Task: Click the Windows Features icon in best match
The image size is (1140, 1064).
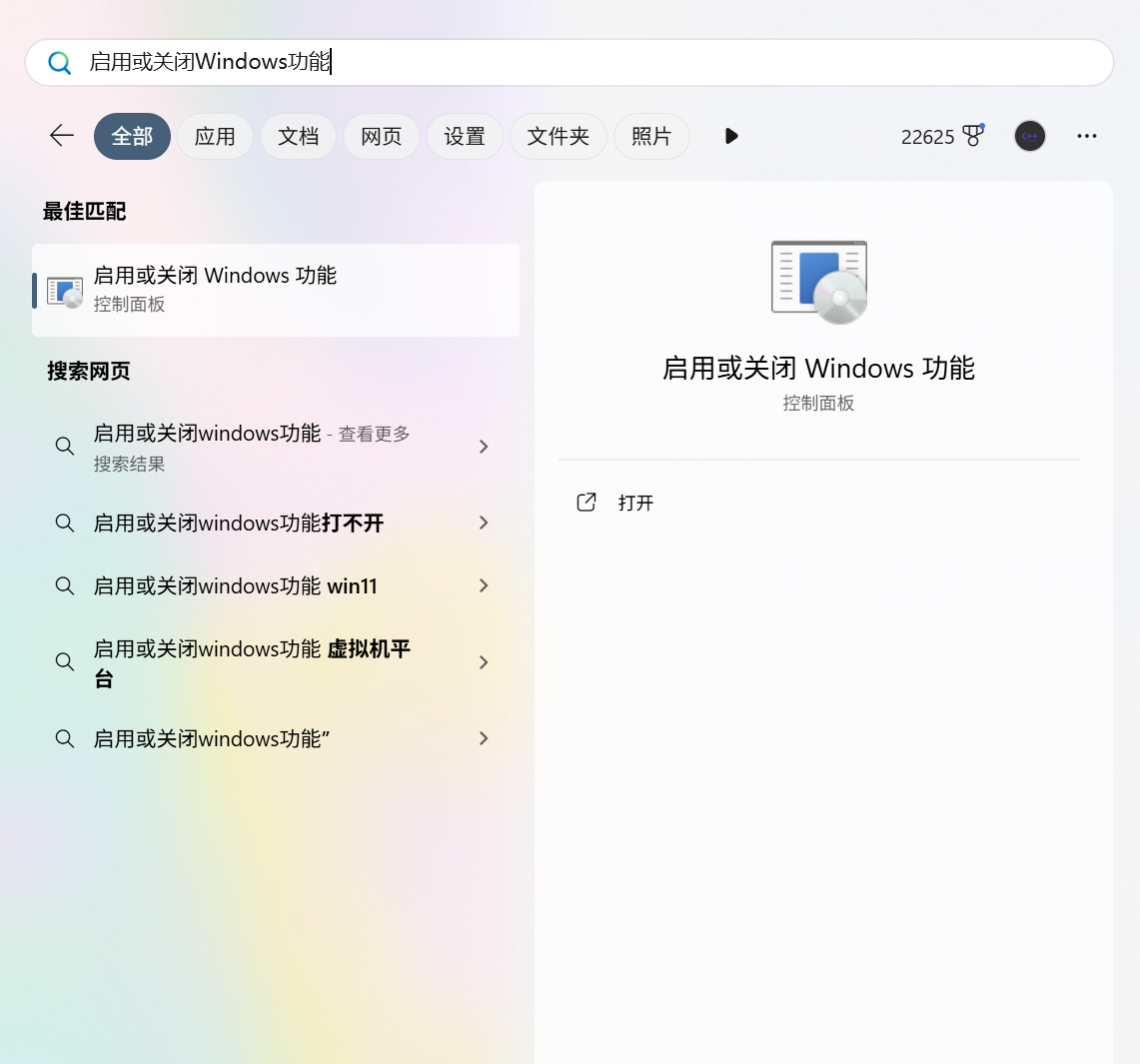Action: click(x=65, y=292)
